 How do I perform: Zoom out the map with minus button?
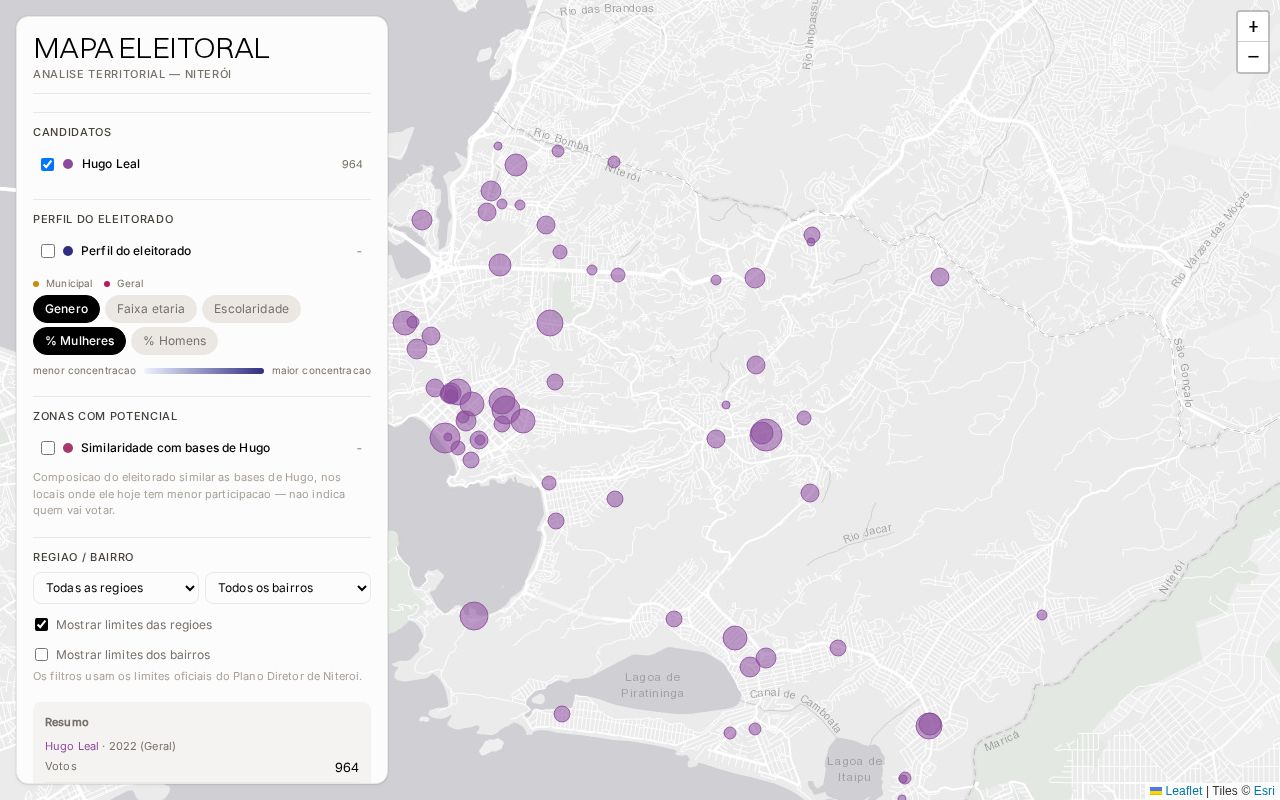coord(1253,57)
